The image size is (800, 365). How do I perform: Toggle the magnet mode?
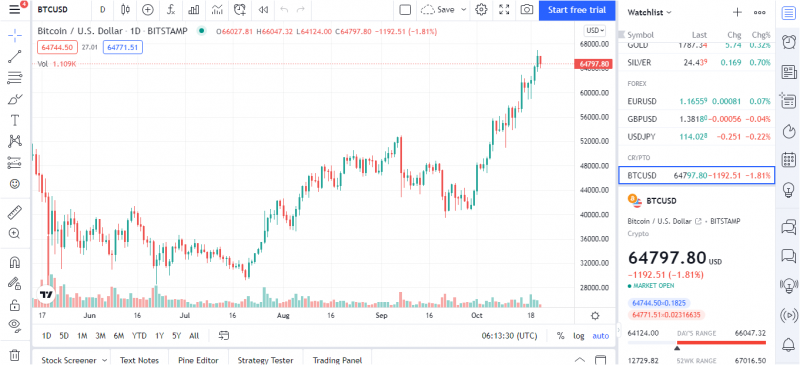click(x=15, y=262)
